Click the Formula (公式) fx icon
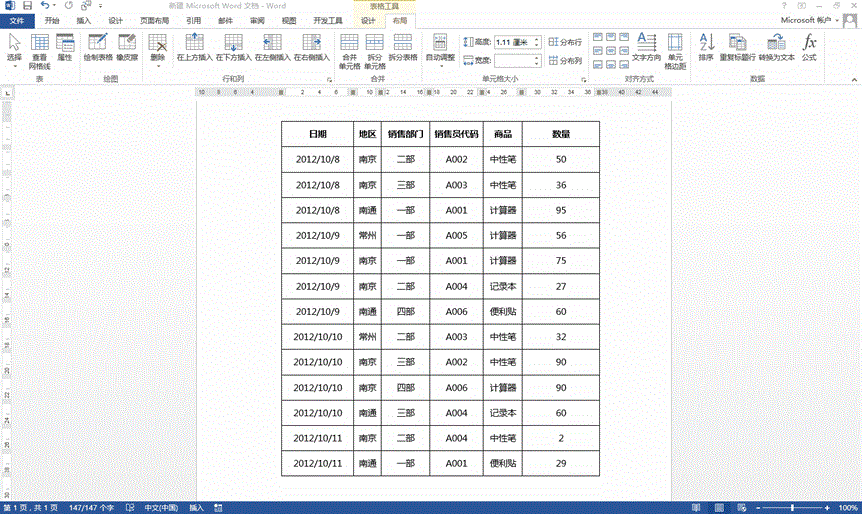 pos(810,46)
